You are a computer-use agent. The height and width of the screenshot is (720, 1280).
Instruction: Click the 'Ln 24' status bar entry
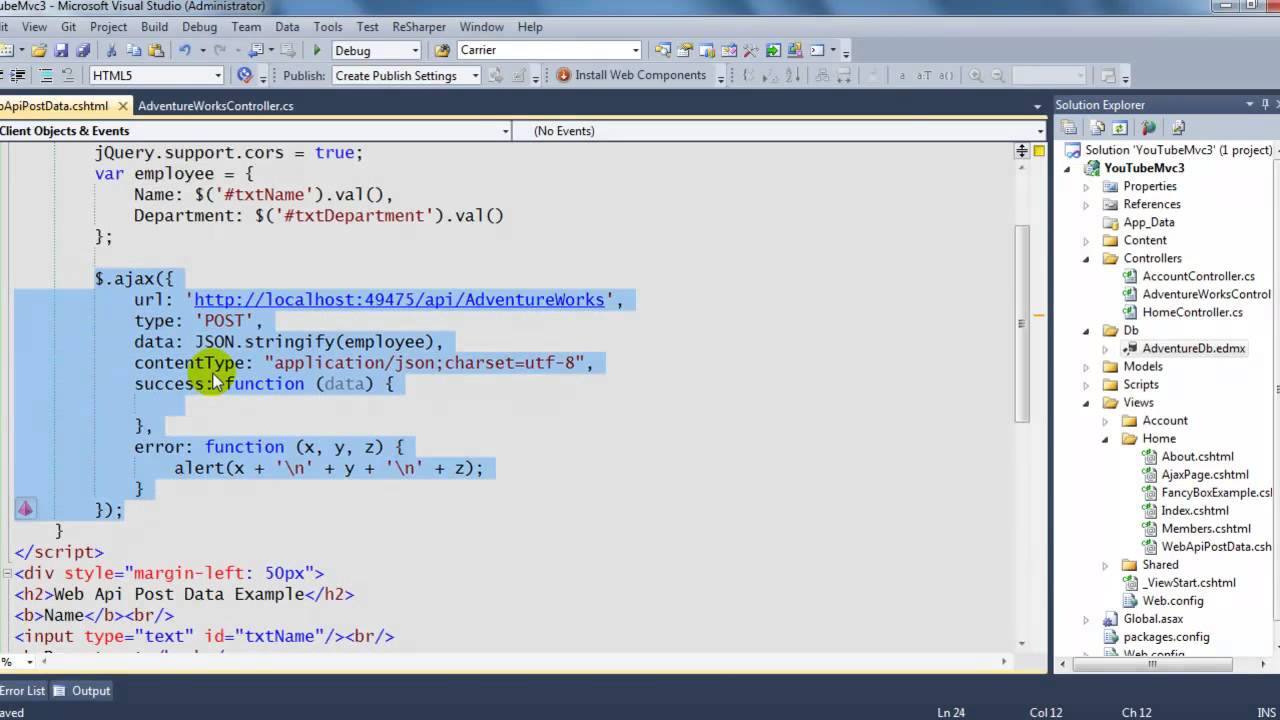click(x=951, y=713)
